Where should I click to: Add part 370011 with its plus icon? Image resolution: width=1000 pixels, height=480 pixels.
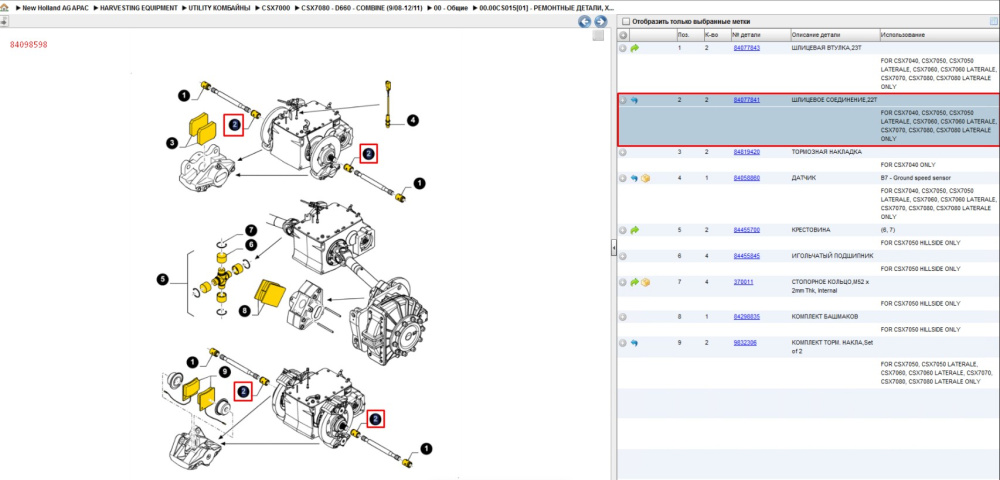coord(623,282)
